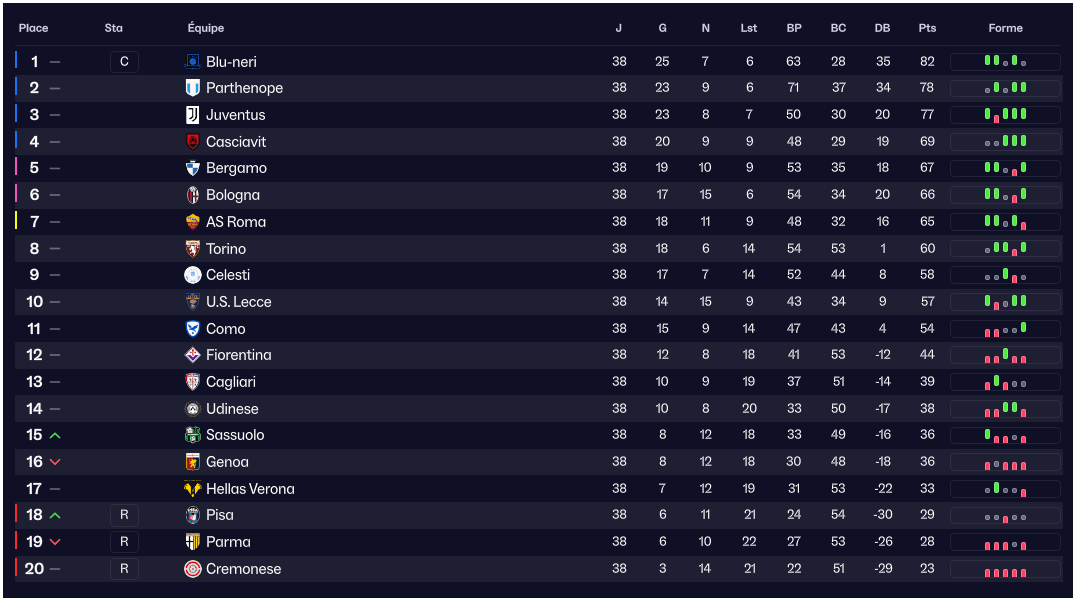Click the C status badge for Blu-neri
This screenshot has height=600, width=1076.
pos(124,62)
